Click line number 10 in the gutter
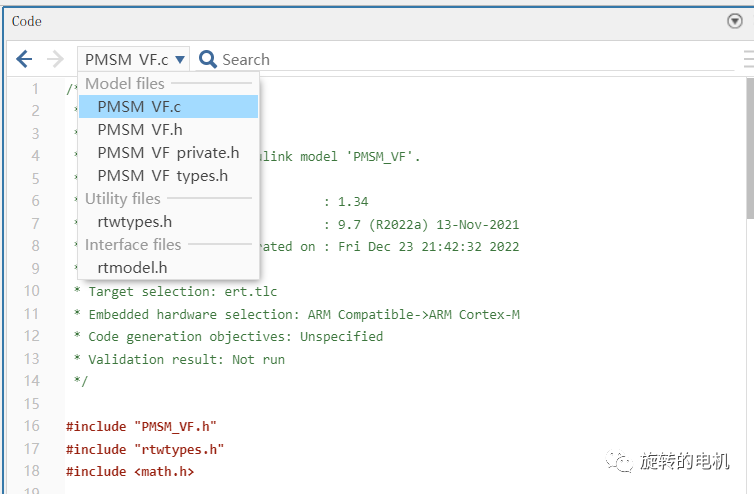The image size is (754, 494). coord(32,291)
